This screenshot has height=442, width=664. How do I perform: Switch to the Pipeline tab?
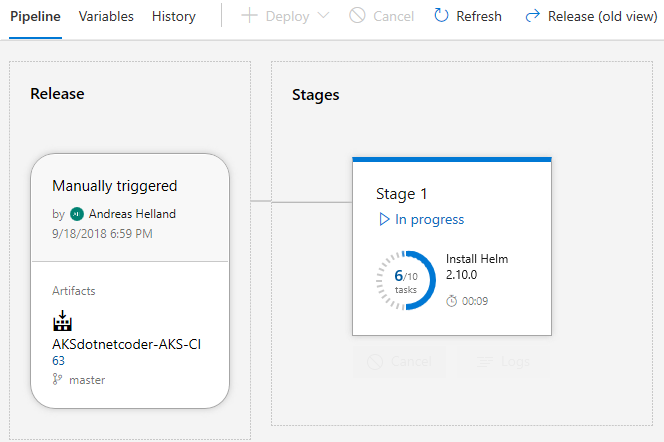click(36, 16)
